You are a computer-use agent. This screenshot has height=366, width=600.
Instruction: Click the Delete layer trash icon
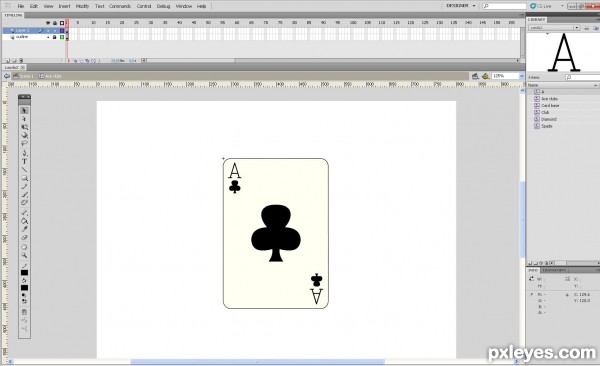click(21, 60)
